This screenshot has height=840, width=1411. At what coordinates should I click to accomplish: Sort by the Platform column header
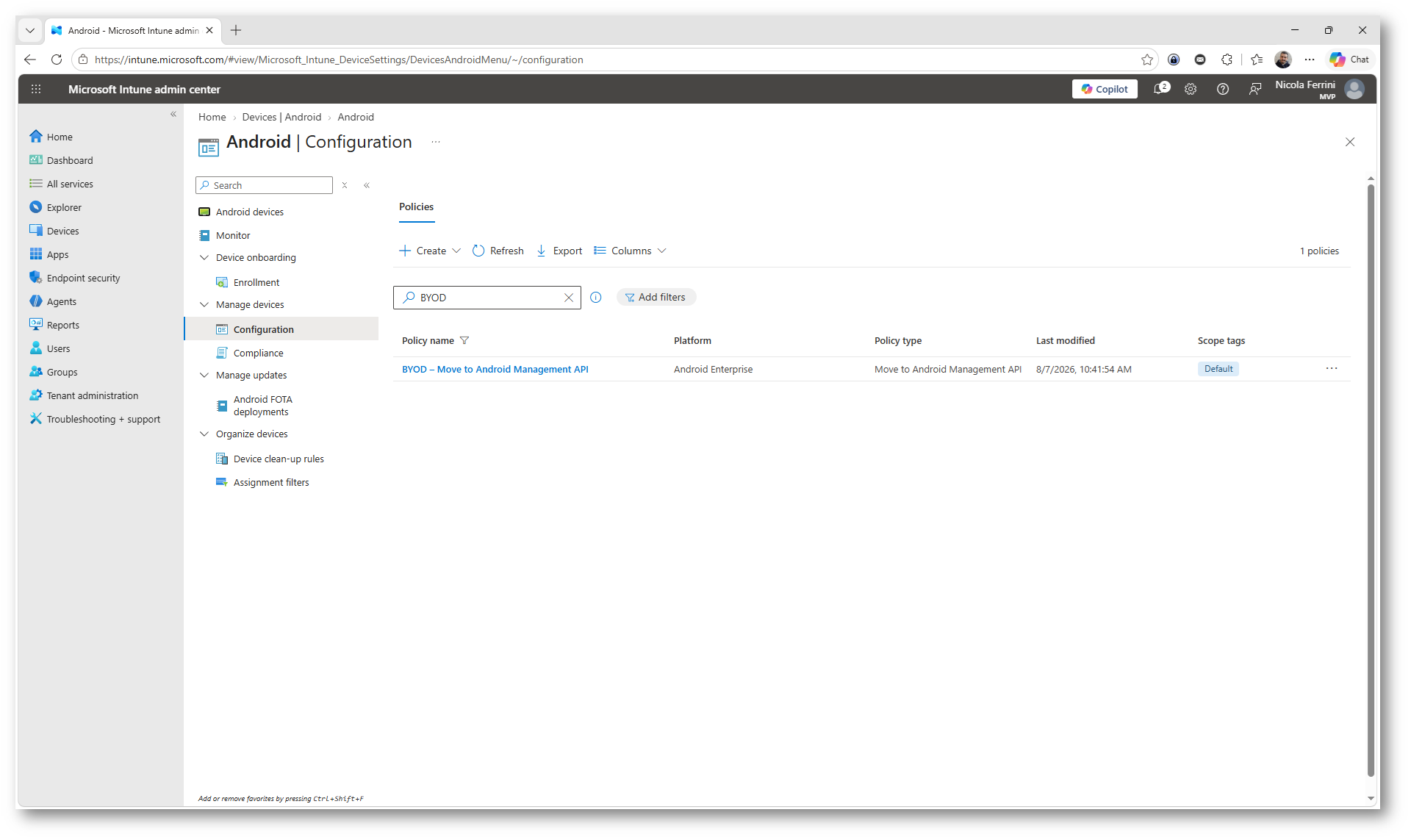[692, 341]
